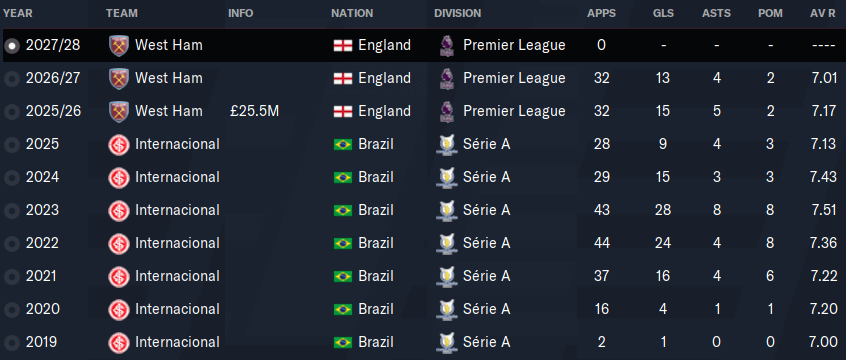Screen dimensions: 846x360
Task: Click West Ham crest in 2027/28 row
Action: [118, 45]
